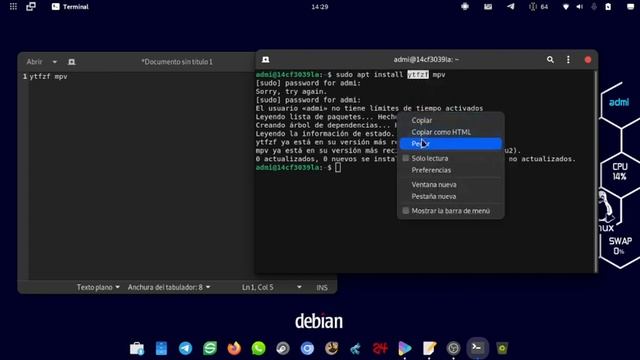
Task: Click the puzzle-shaped tray icon in top bar
Action: click(x=465, y=7)
